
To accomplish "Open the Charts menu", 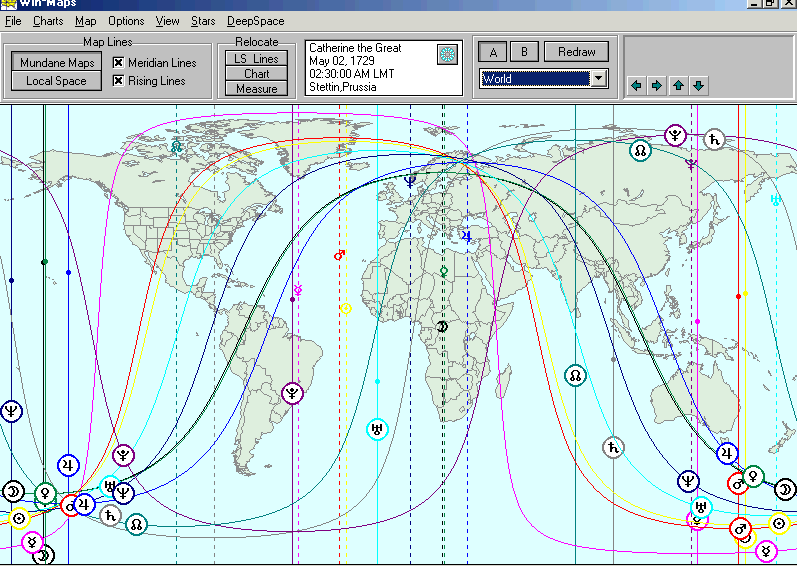I will point(48,21).
